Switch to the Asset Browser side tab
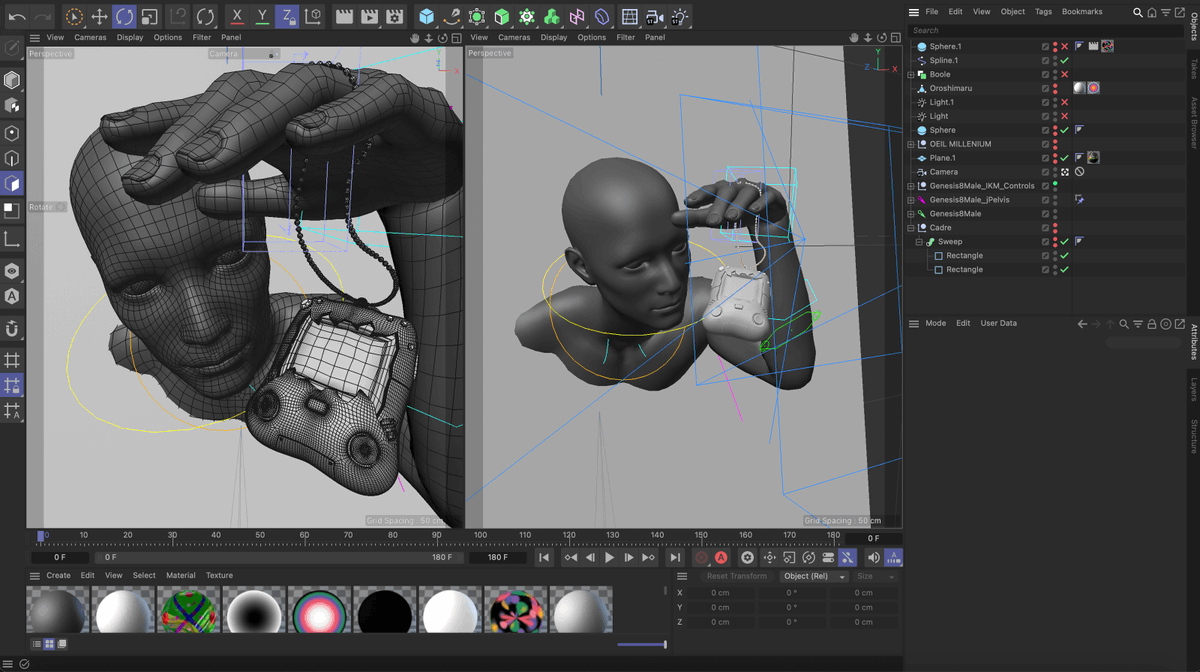1200x672 pixels. pos(1193,123)
